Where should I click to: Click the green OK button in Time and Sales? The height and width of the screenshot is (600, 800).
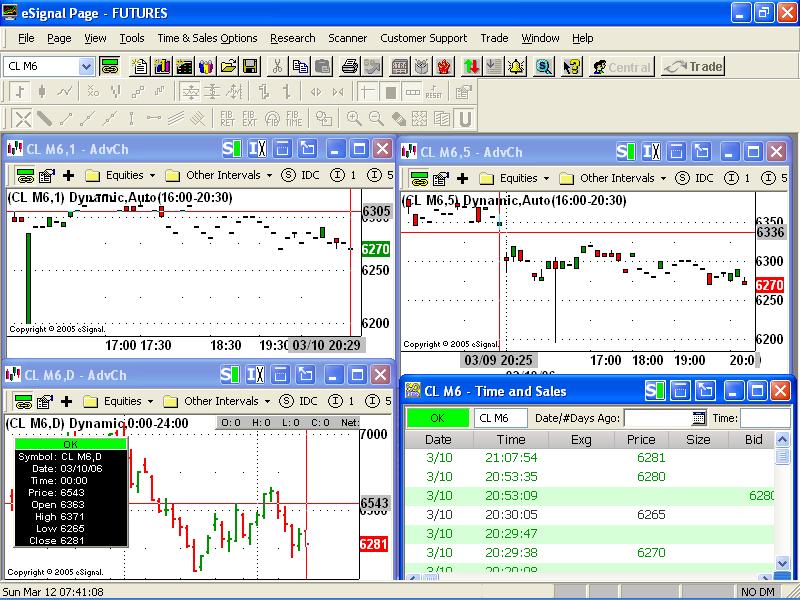point(437,418)
